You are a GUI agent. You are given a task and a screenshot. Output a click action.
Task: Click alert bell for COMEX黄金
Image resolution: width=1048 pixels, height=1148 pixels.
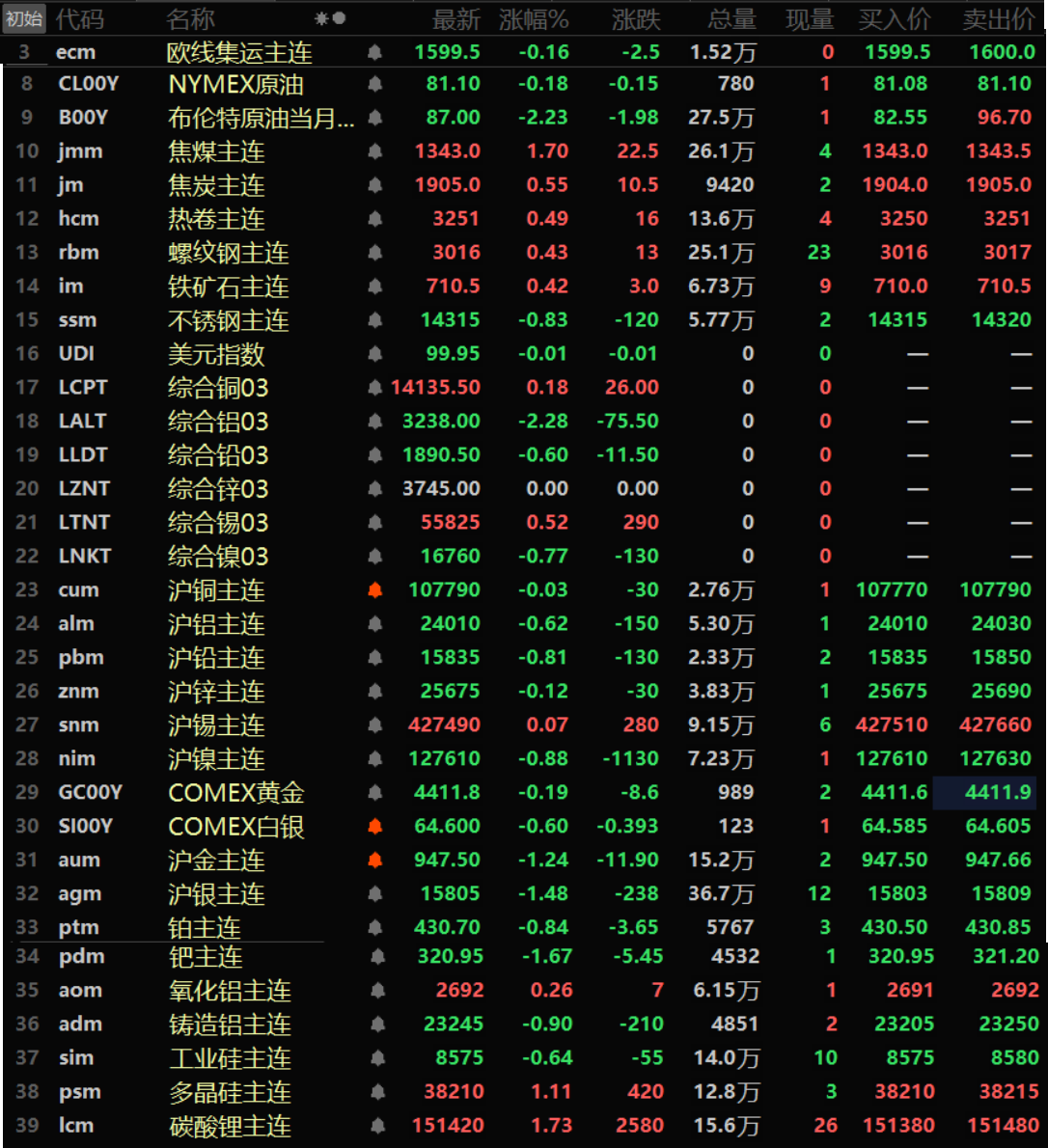[375, 792]
